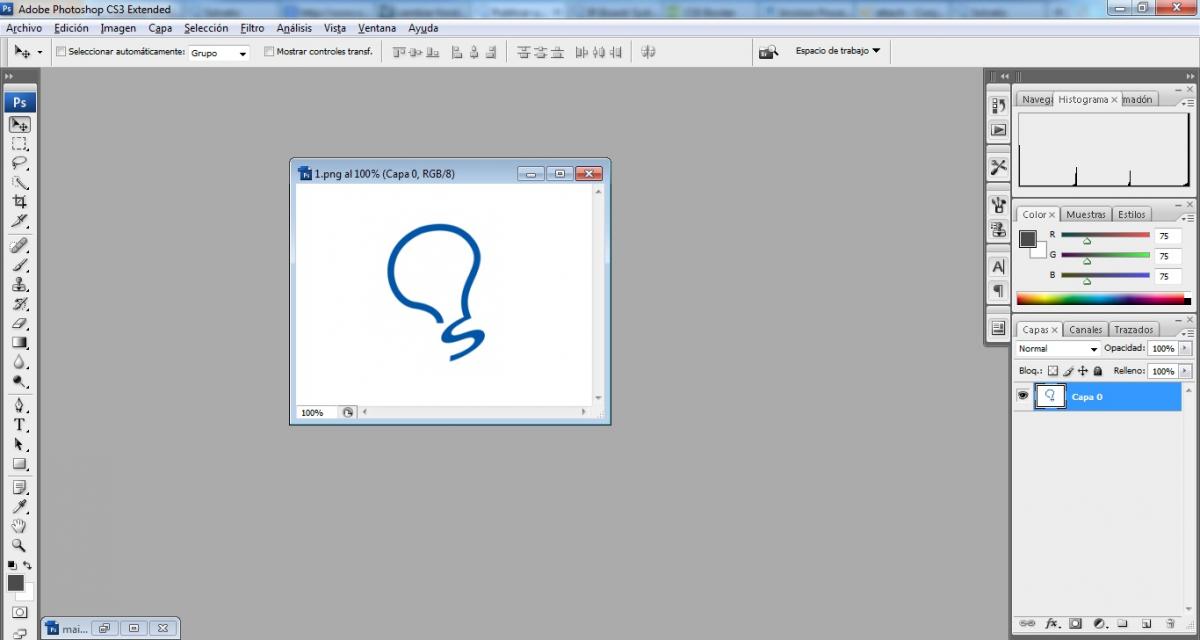
Task: Select the Eyedropper tool
Action: [19, 507]
